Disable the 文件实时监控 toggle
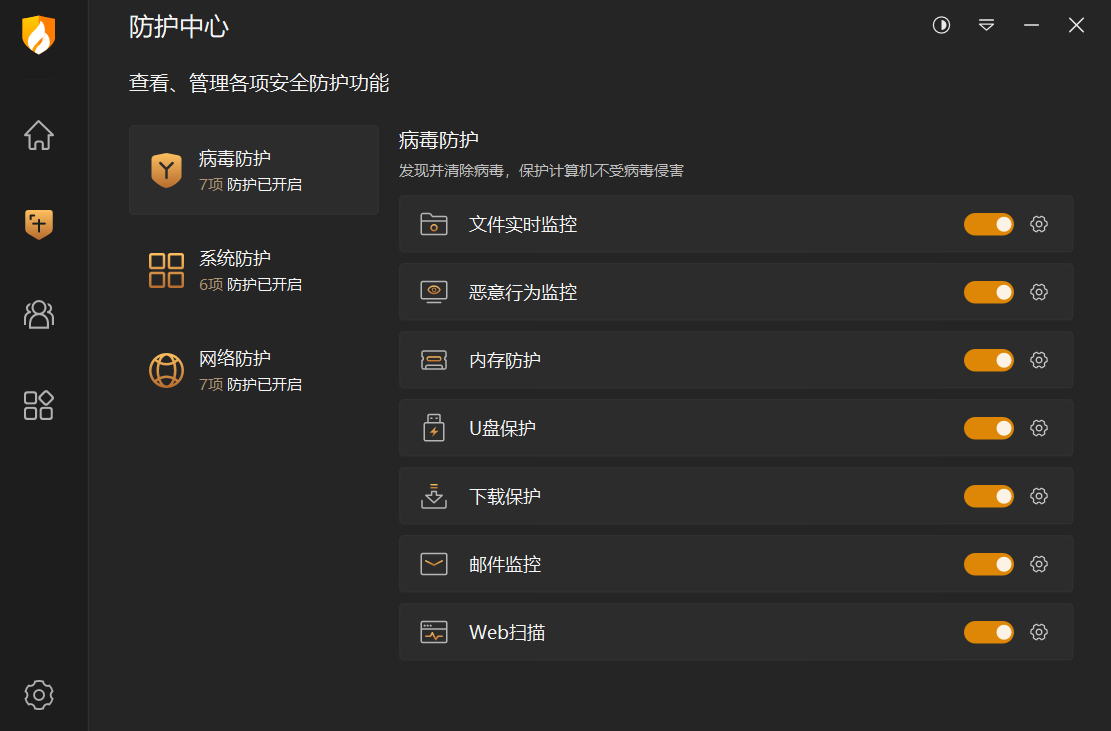This screenshot has height=731, width=1111. tap(988, 224)
